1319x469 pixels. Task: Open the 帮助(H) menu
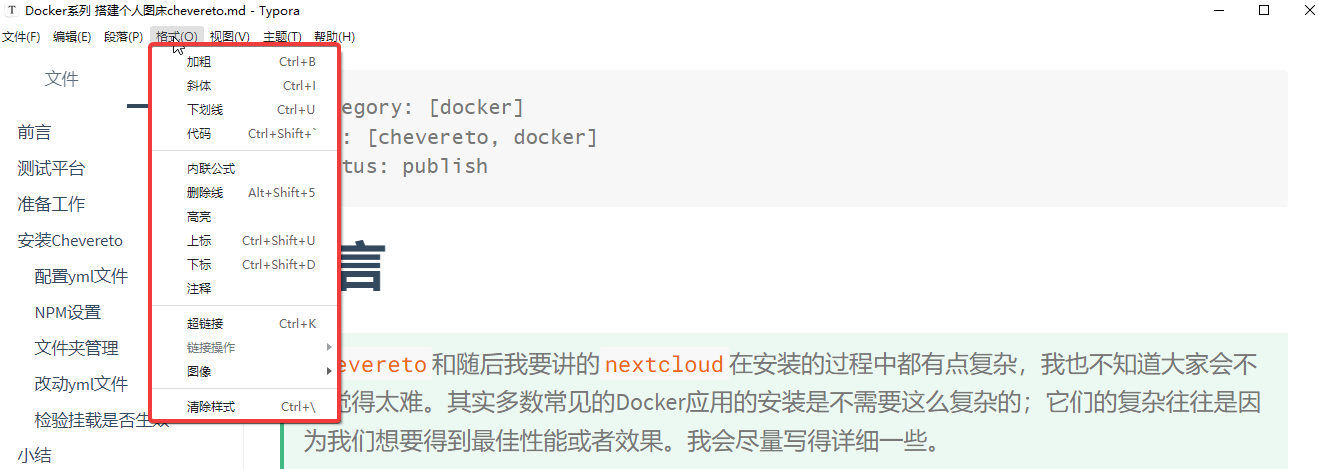pos(334,37)
